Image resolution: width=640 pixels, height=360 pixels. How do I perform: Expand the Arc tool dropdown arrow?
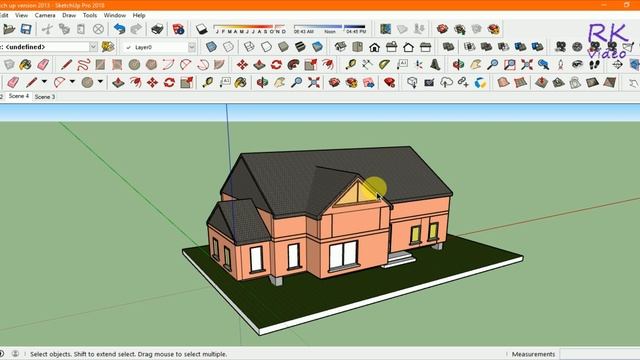click(72, 82)
